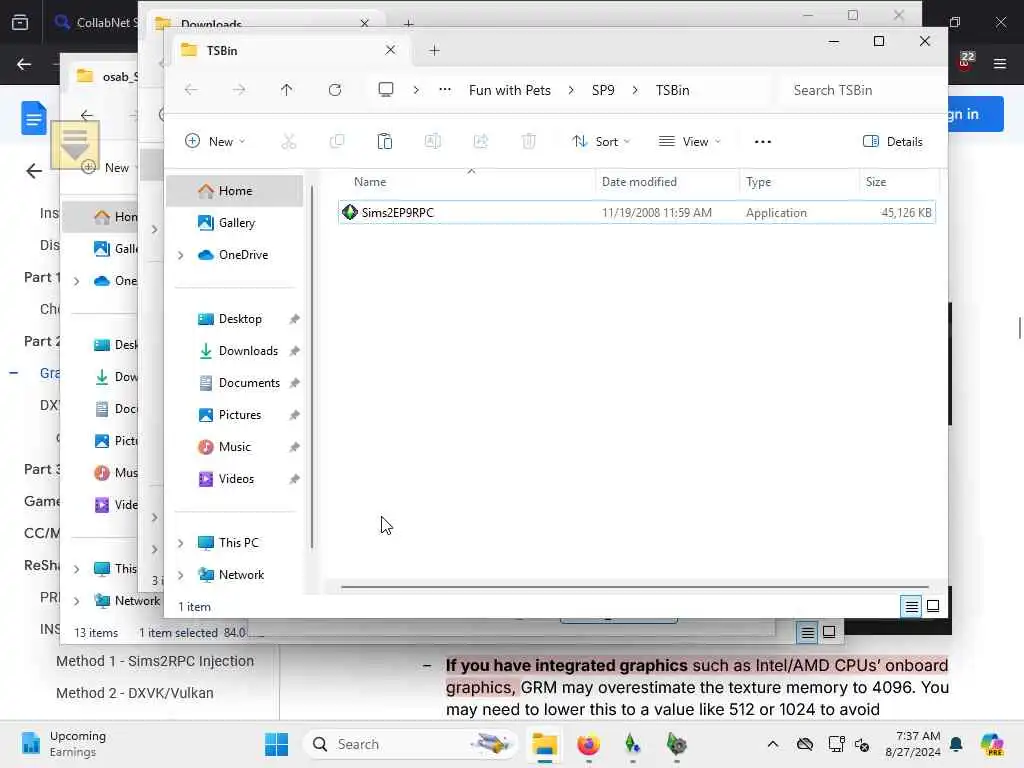Open Videos quick access folder

pos(235,479)
